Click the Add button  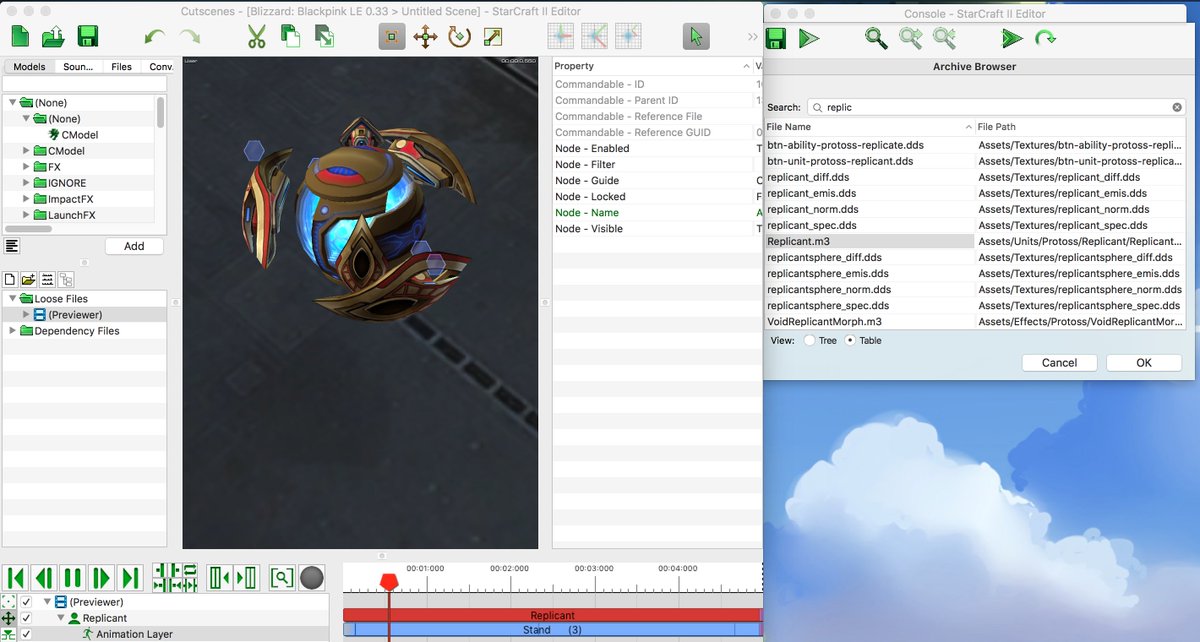pos(134,246)
